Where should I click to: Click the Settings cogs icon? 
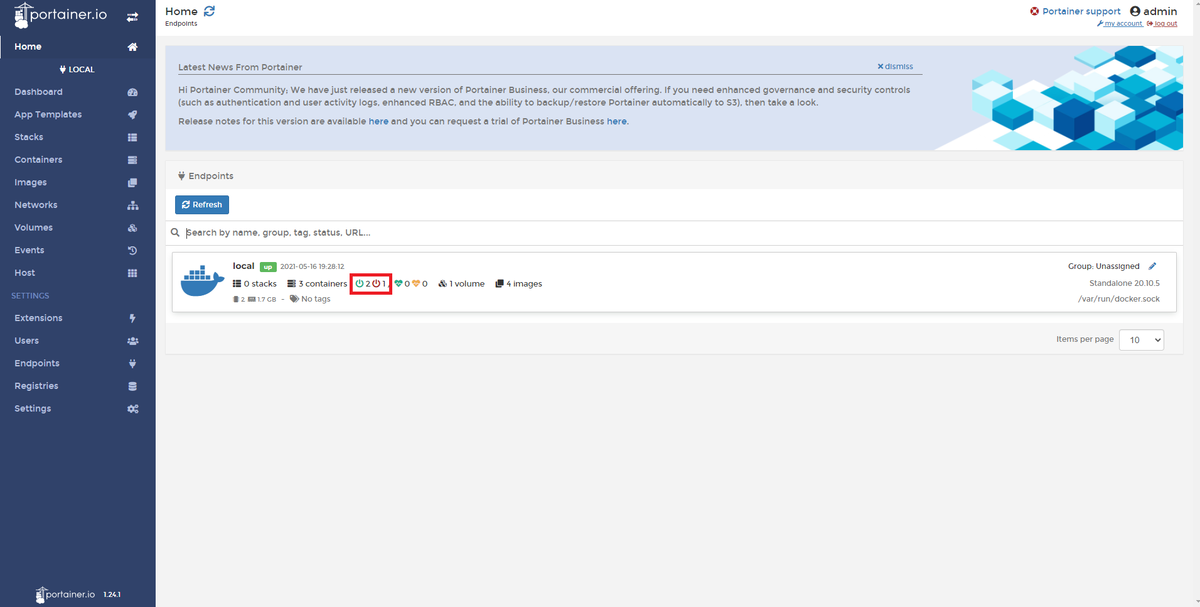click(x=132, y=409)
